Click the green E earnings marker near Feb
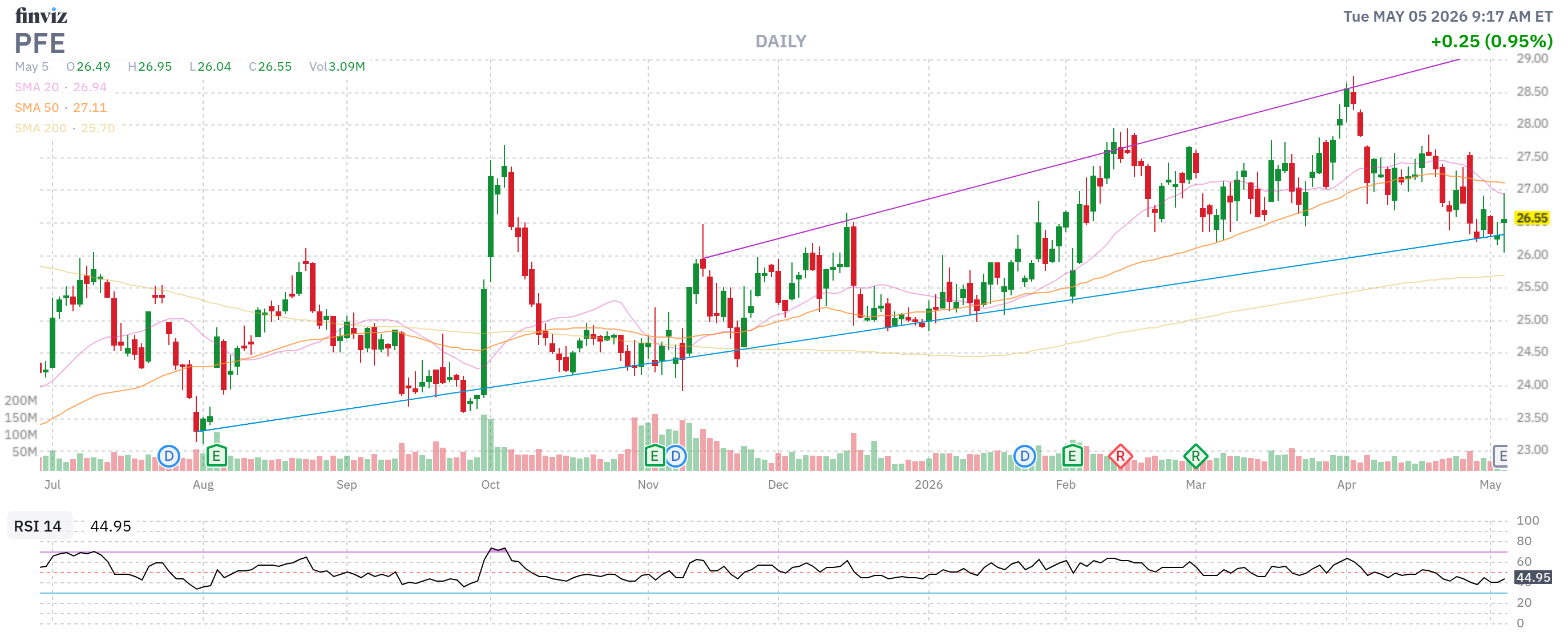The image size is (1568, 641). click(x=1072, y=456)
